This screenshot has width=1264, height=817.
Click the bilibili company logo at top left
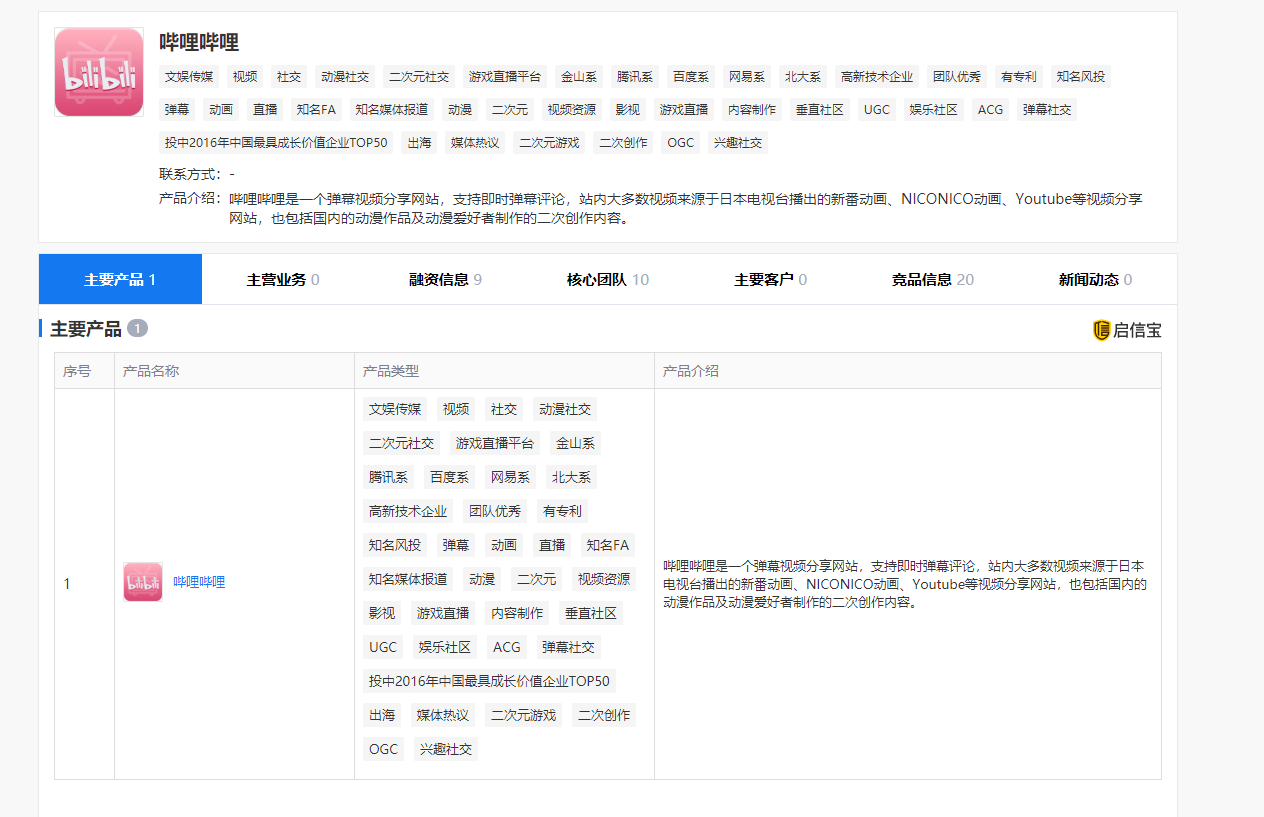point(98,73)
